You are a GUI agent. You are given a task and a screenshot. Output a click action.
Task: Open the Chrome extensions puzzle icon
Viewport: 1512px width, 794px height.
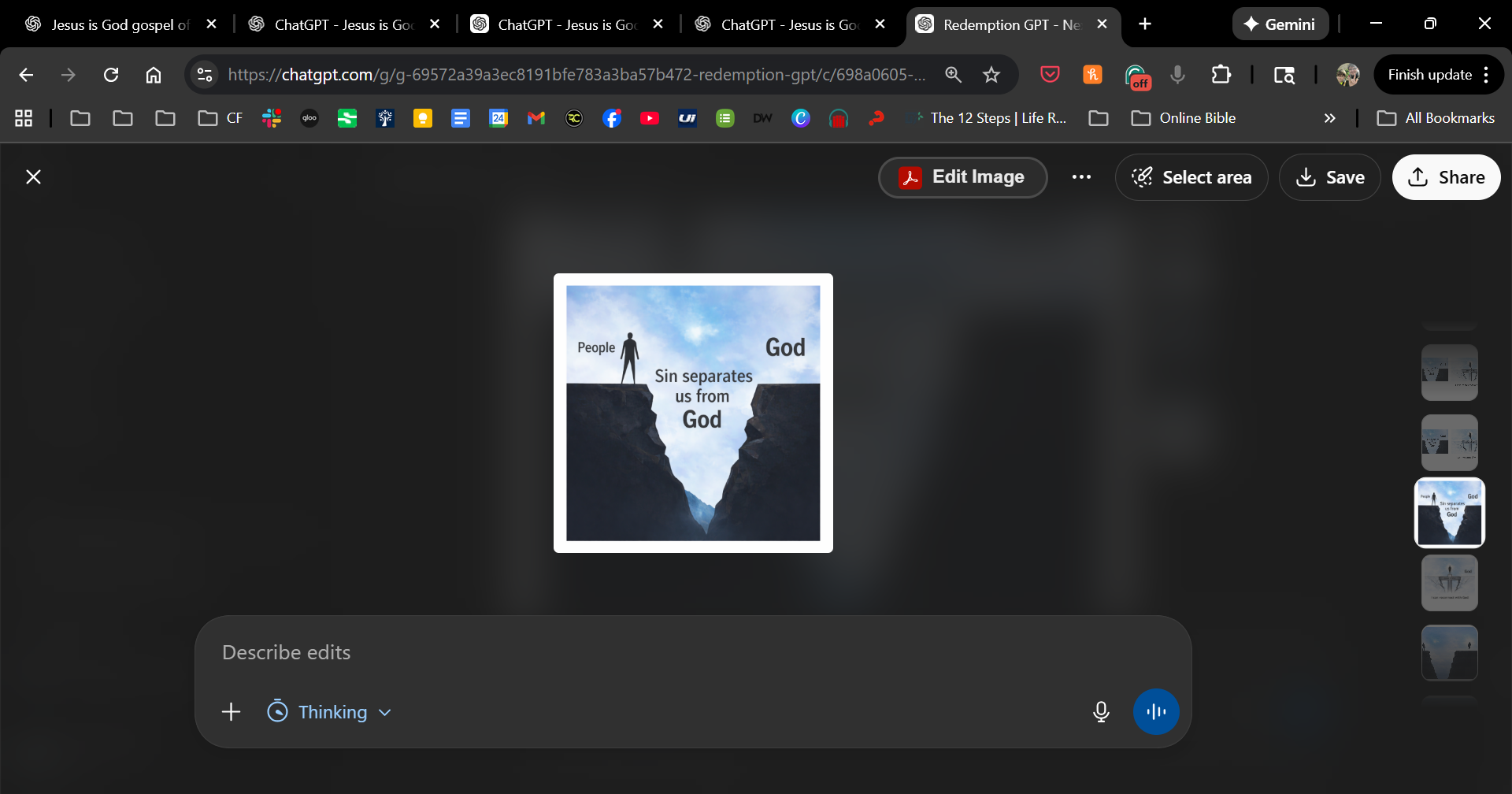(x=1221, y=75)
